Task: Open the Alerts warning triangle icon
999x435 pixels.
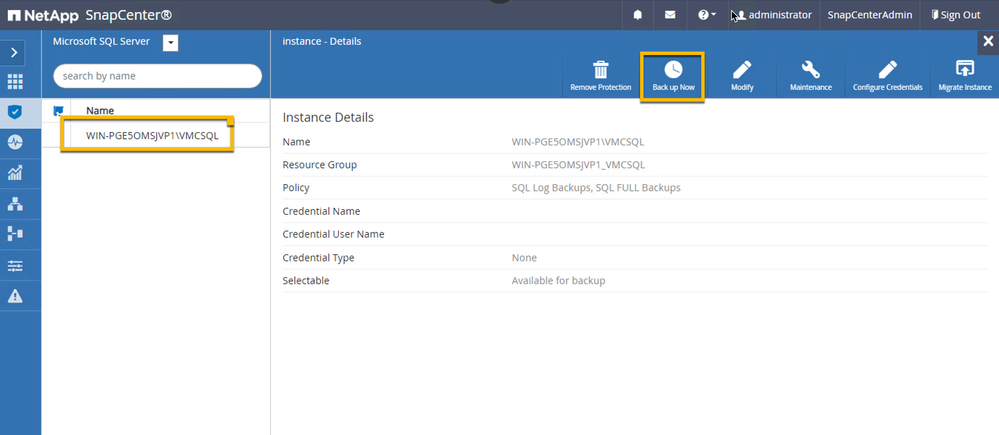Action: (15, 297)
